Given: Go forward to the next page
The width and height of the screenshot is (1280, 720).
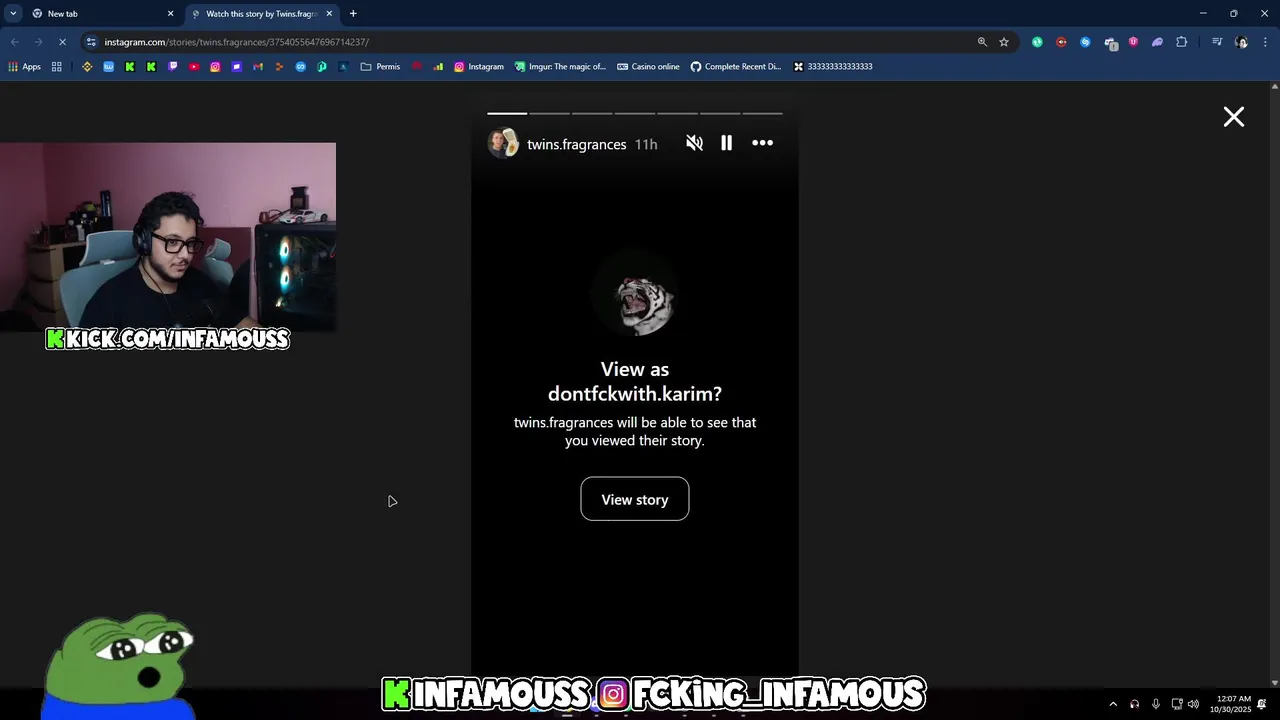Looking at the screenshot, I should pos(38,42).
